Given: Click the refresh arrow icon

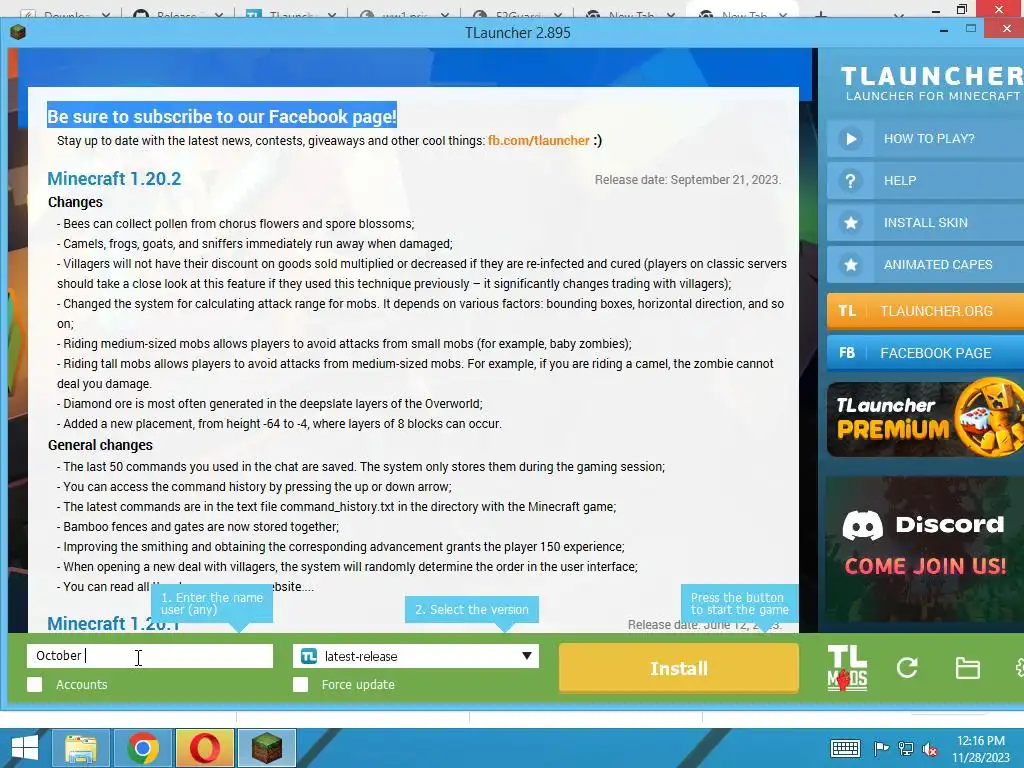Looking at the screenshot, I should point(907,667).
